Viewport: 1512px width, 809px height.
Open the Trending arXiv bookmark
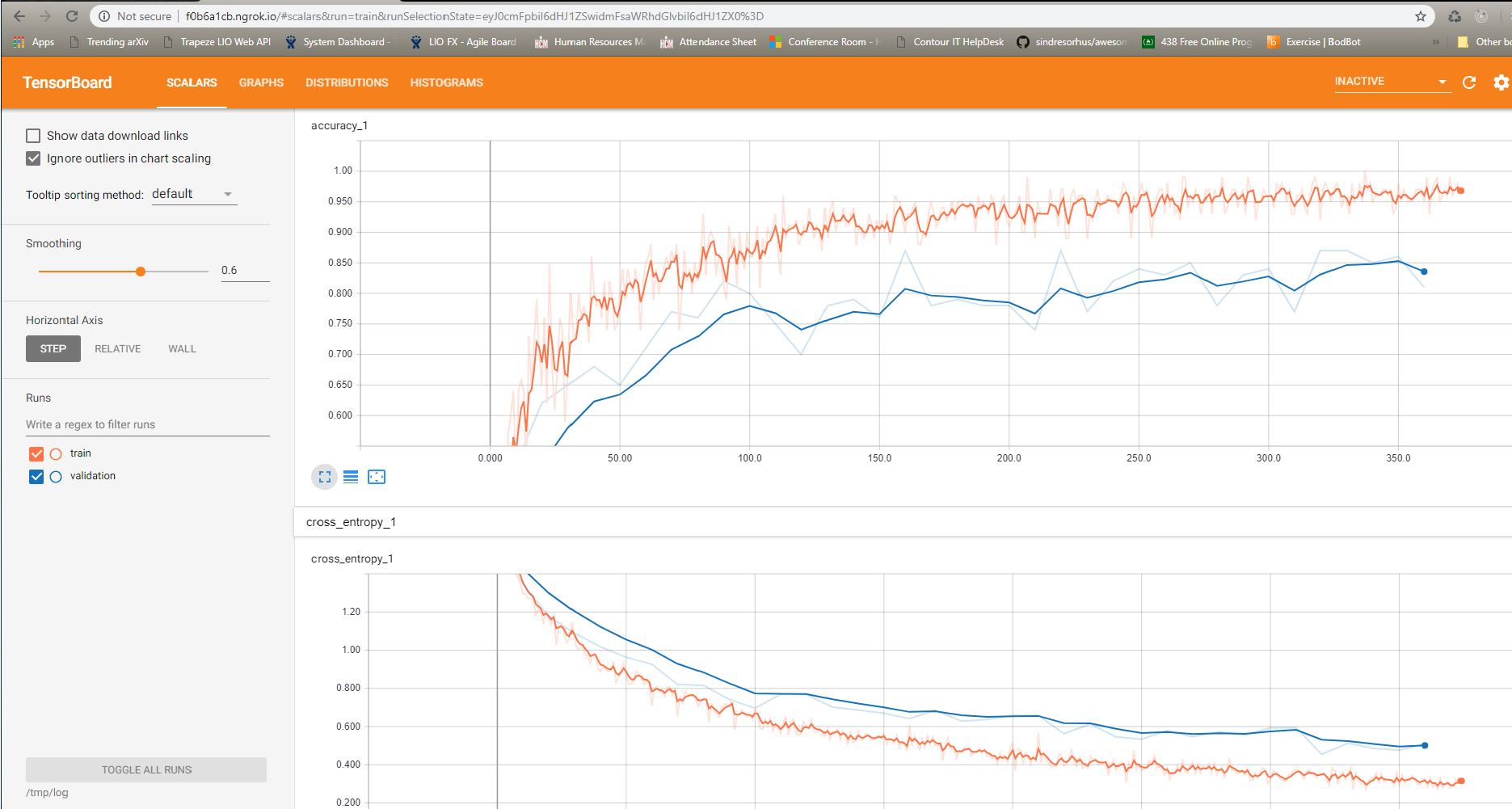pyautogui.click(x=109, y=42)
